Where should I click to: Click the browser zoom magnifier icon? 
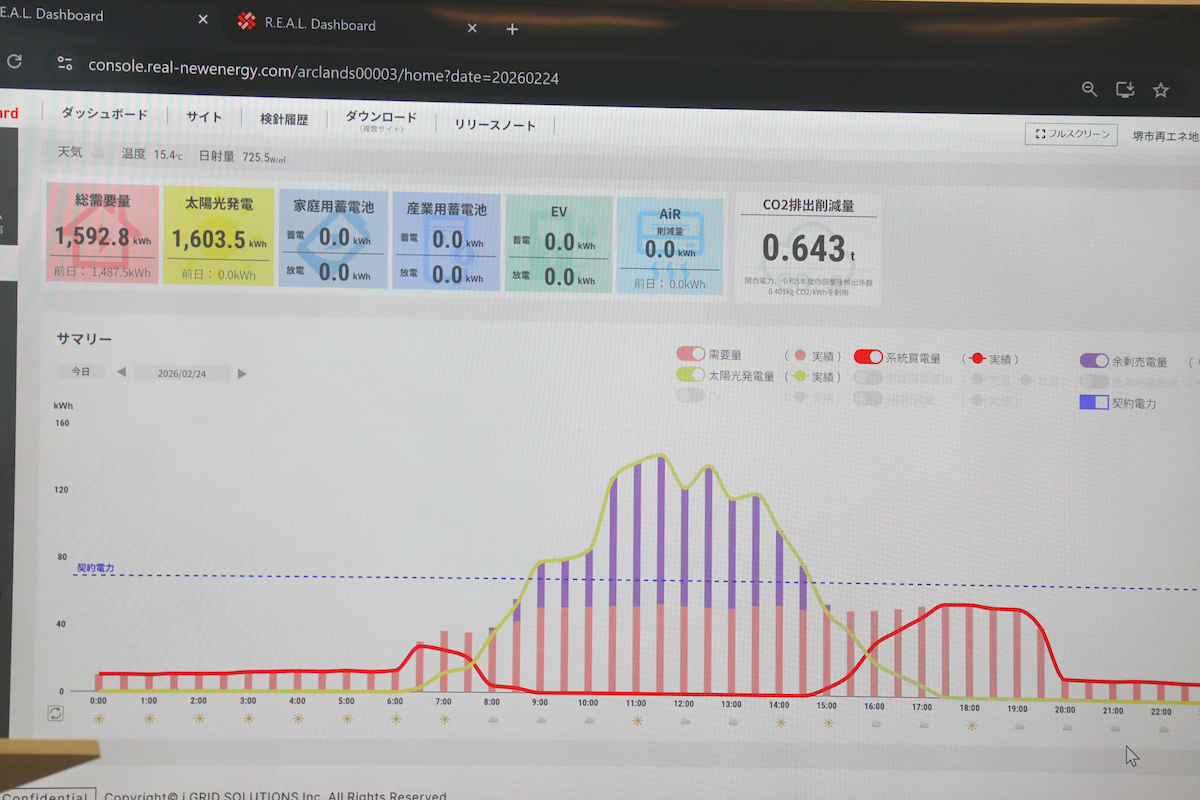1090,90
